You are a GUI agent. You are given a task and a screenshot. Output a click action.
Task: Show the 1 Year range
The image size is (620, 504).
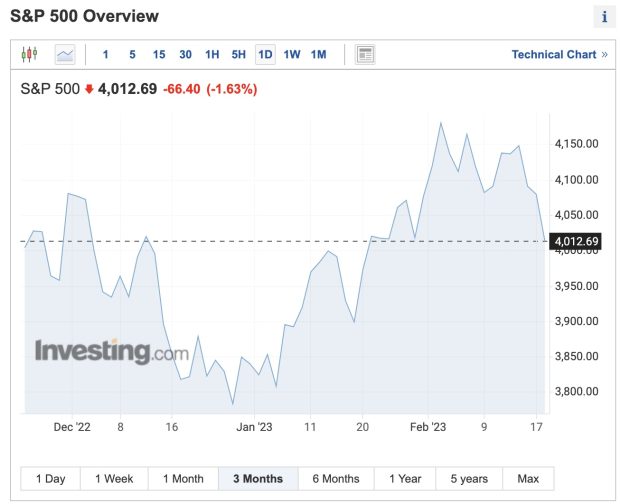pyautogui.click(x=405, y=479)
